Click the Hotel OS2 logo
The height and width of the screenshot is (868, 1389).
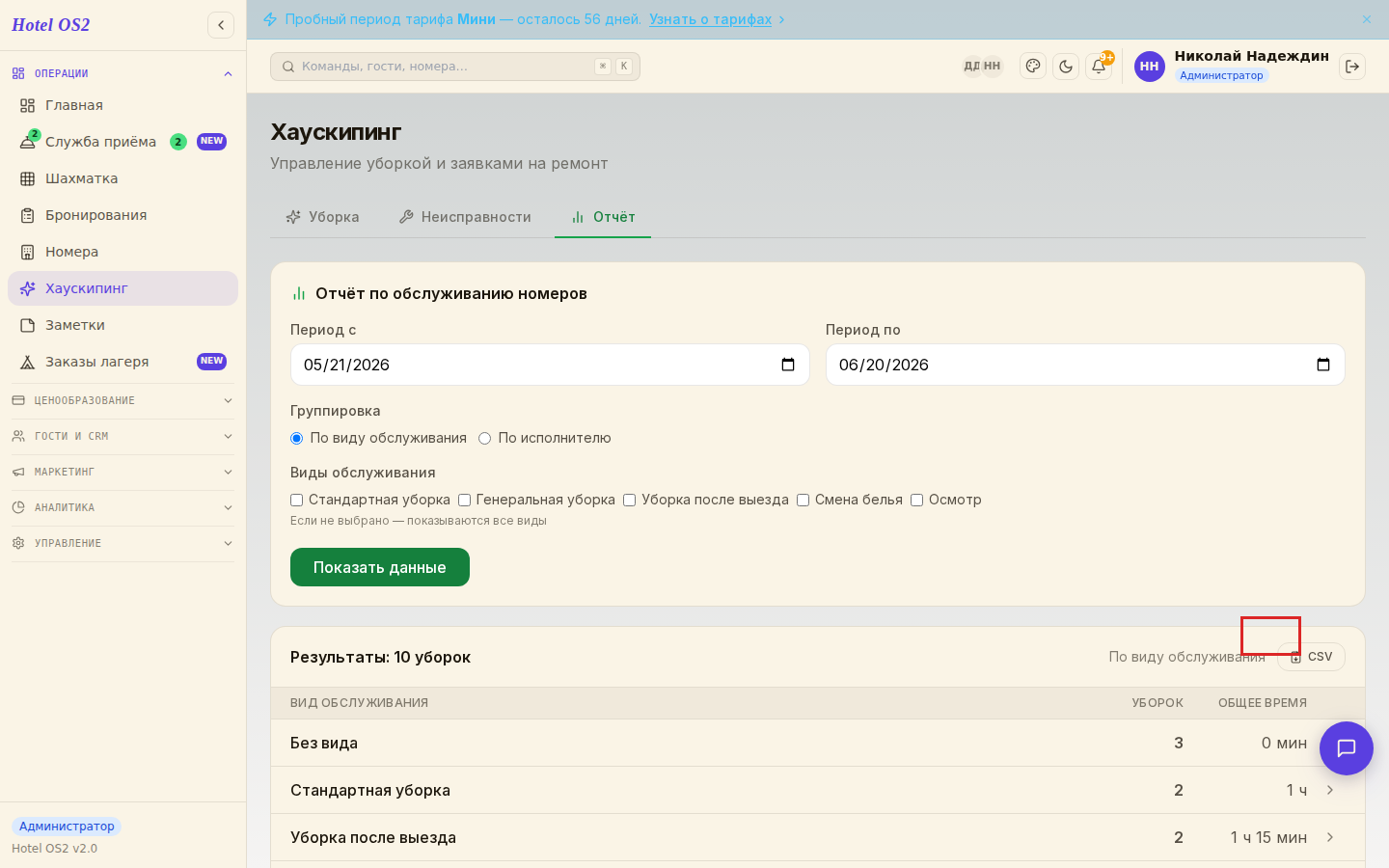[51, 25]
